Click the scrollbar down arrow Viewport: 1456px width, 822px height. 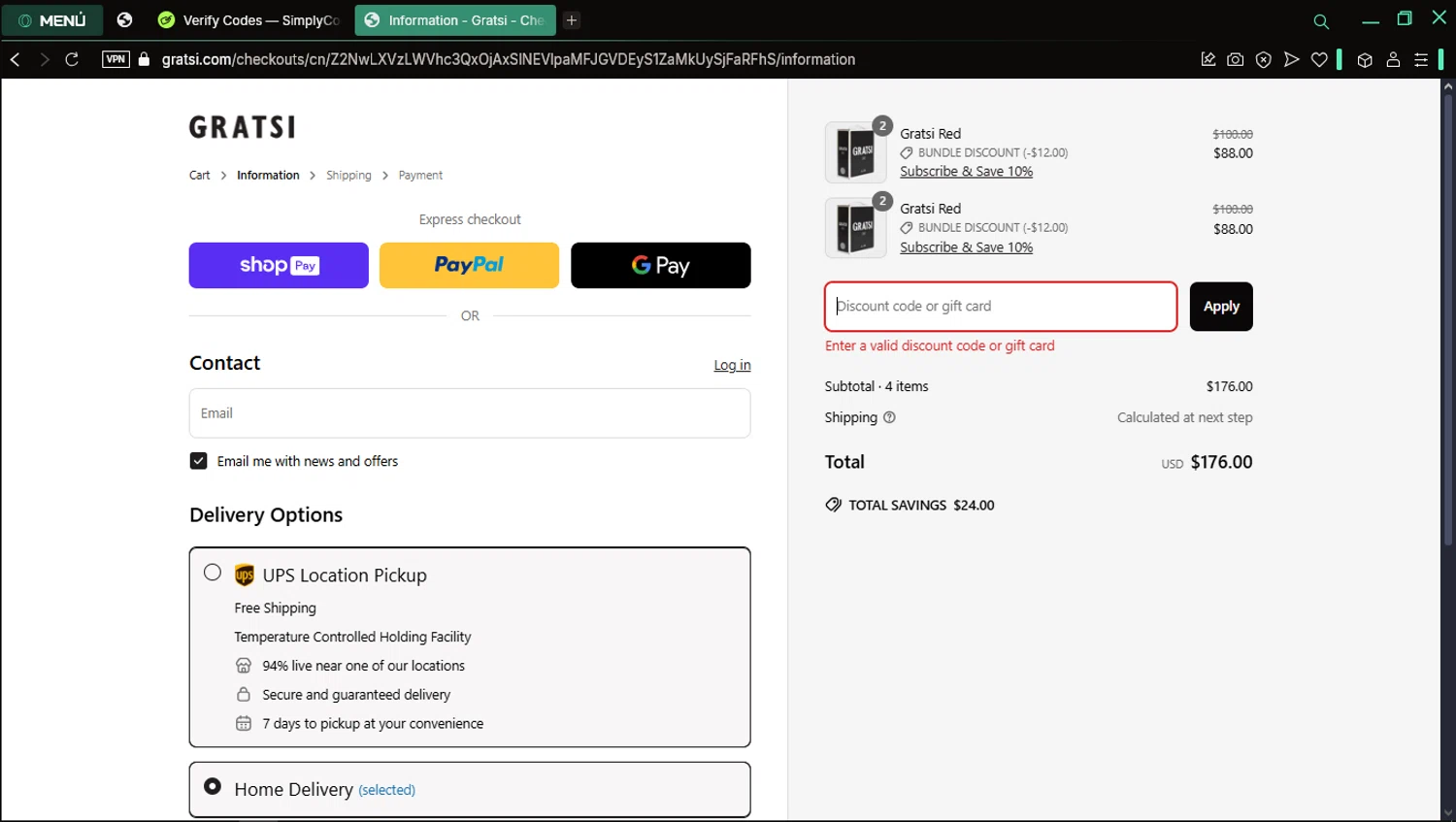1448,813
